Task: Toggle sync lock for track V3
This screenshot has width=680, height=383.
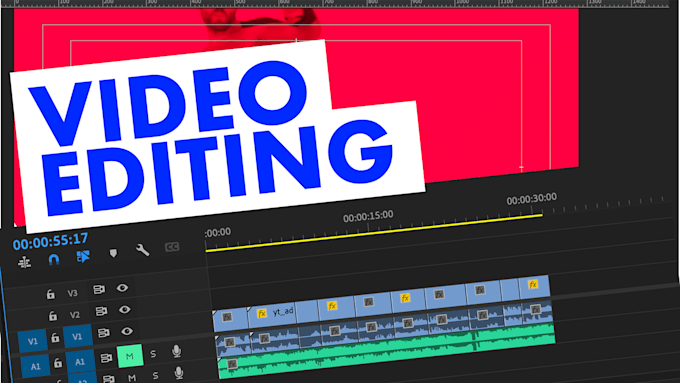Action: [x=99, y=289]
